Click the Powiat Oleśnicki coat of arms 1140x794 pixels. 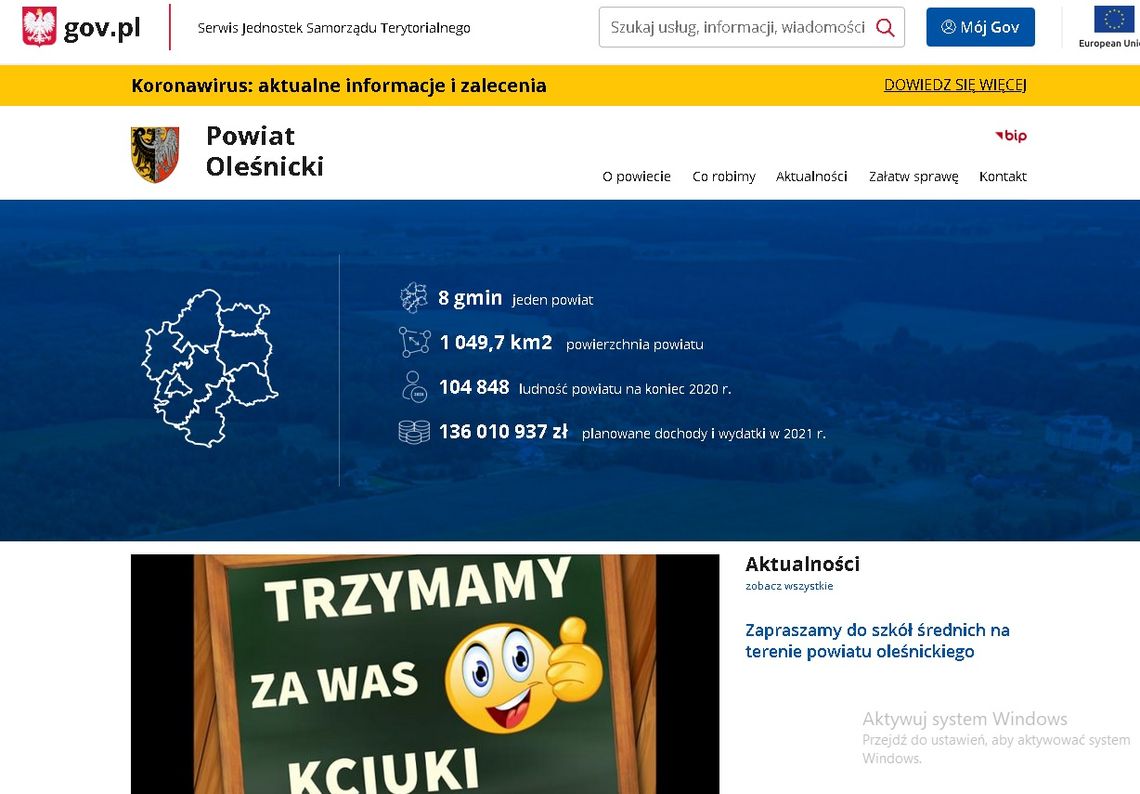click(155, 154)
